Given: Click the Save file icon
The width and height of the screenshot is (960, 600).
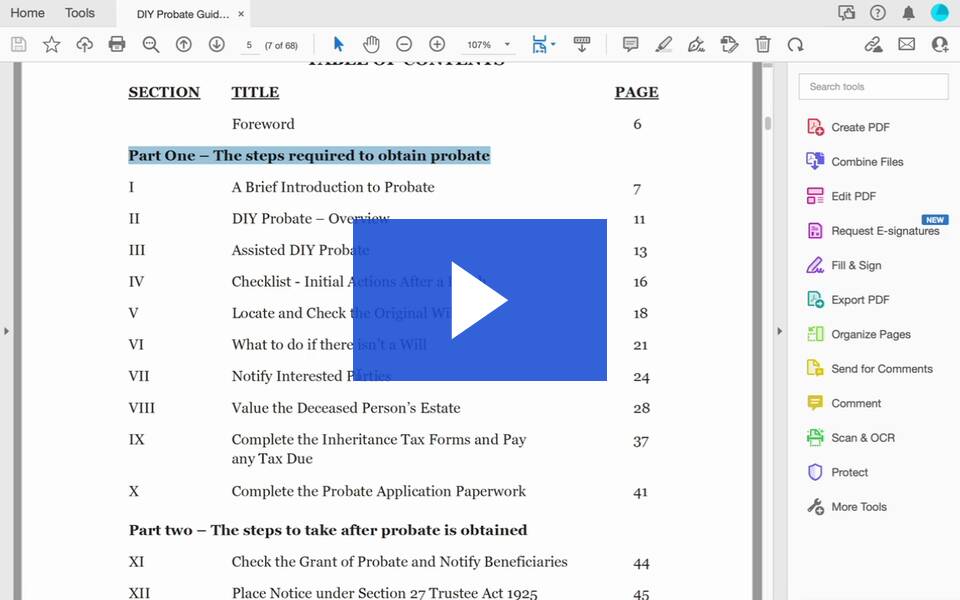Looking at the screenshot, I should [19, 44].
